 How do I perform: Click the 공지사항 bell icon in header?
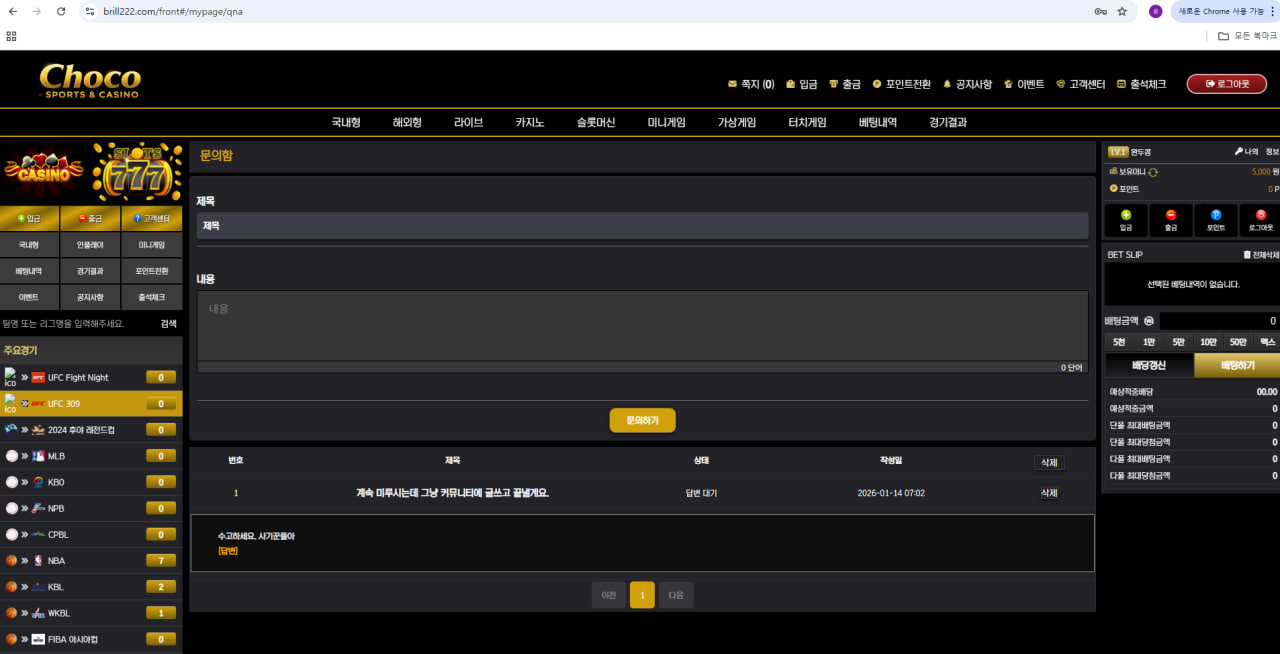pyautogui.click(x=947, y=84)
